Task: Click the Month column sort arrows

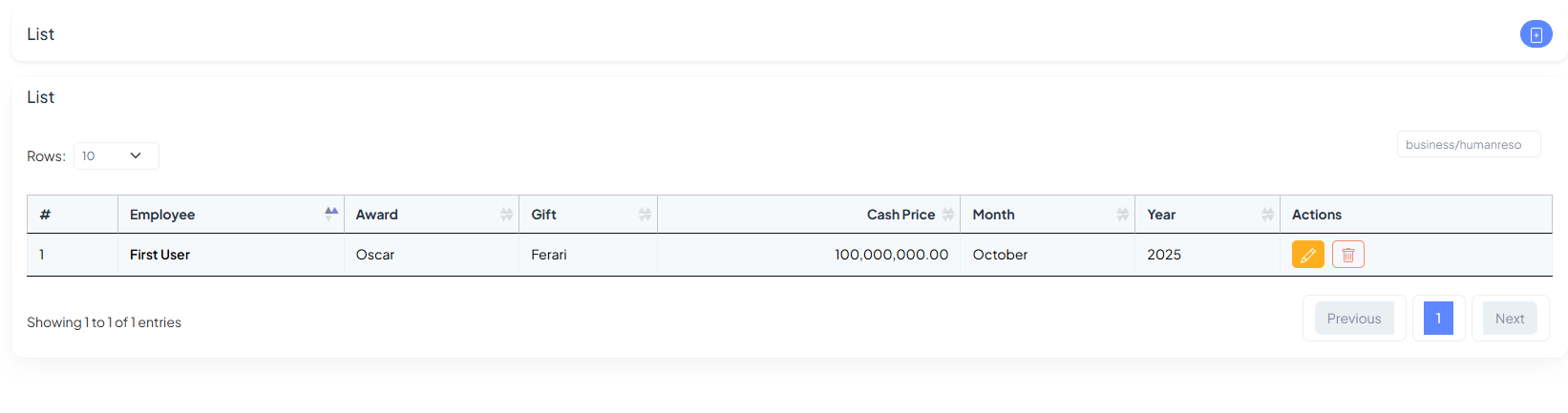Action: (x=1122, y=215)
